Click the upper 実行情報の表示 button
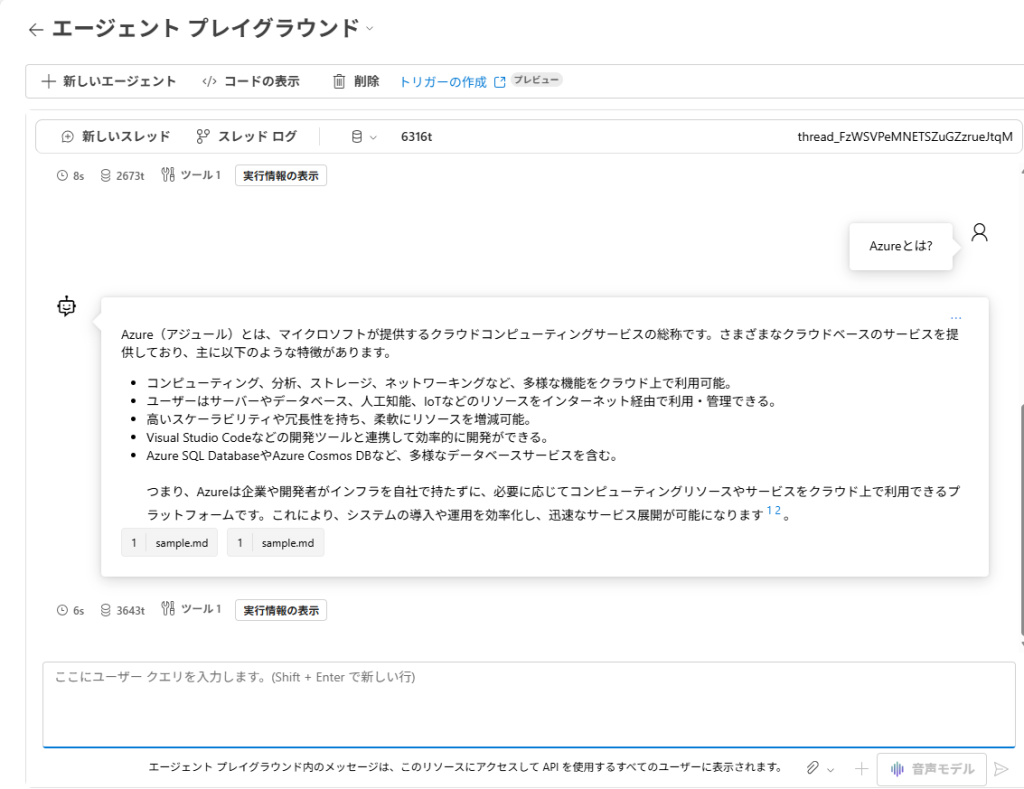The width and height of the screenshot is (1024, 789). 281,176
